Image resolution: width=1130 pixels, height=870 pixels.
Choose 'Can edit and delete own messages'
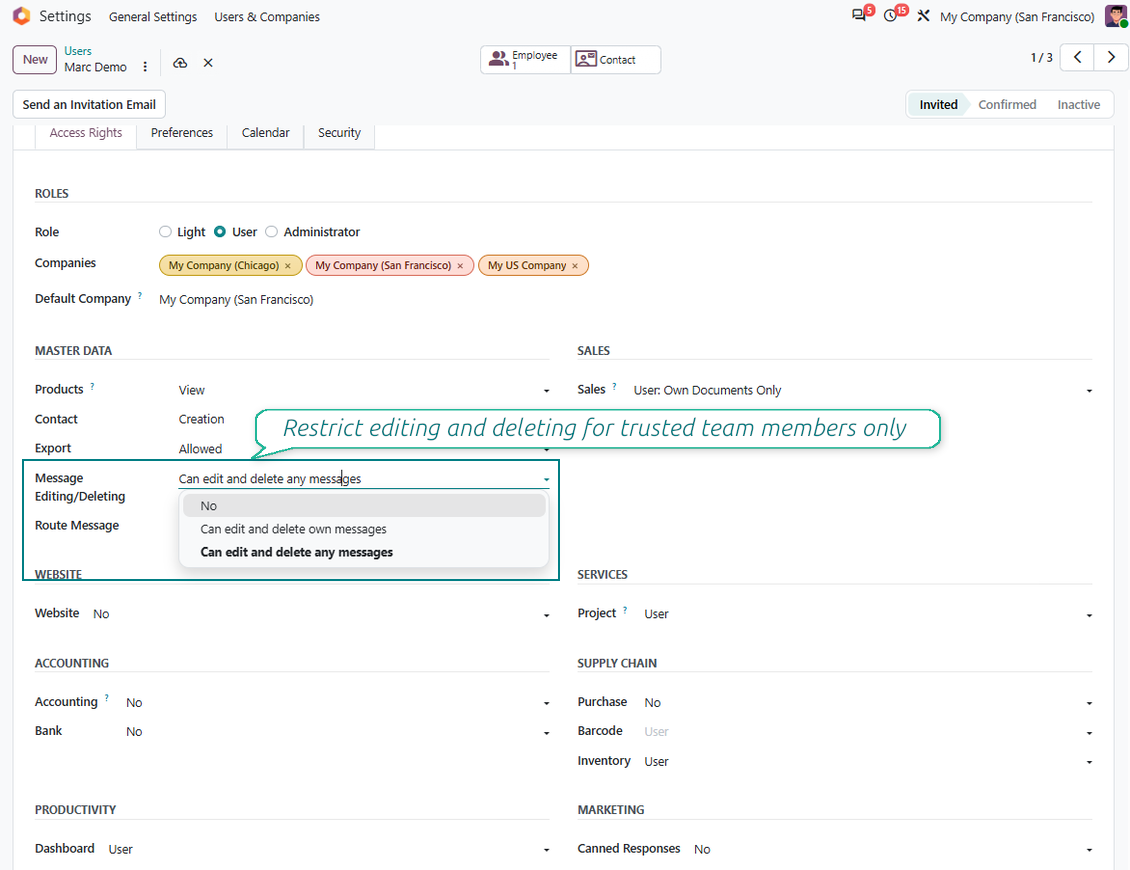click(364, 529)
